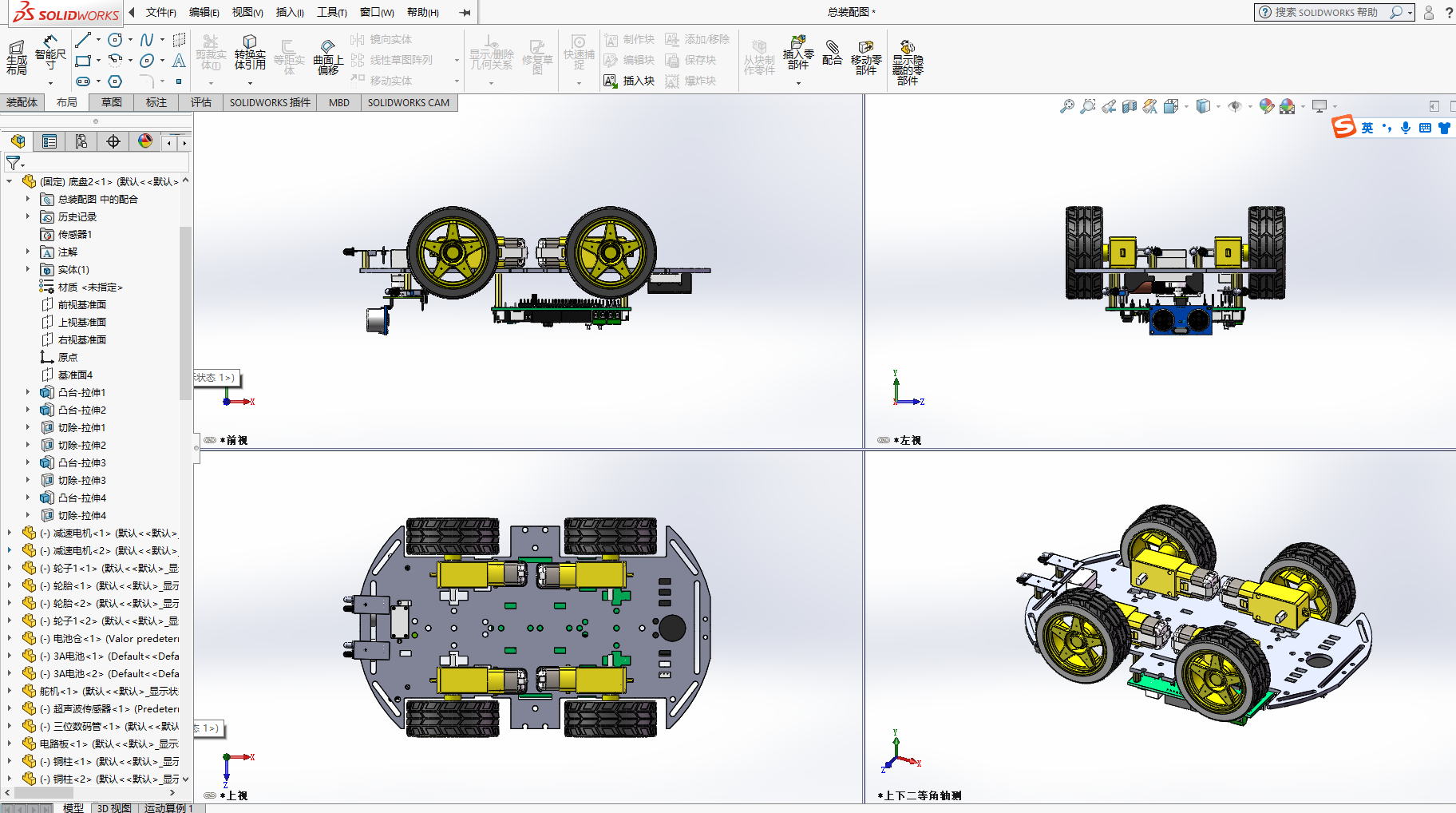Click the Convert Entities (转换实体引用) tool

[250, 53]
